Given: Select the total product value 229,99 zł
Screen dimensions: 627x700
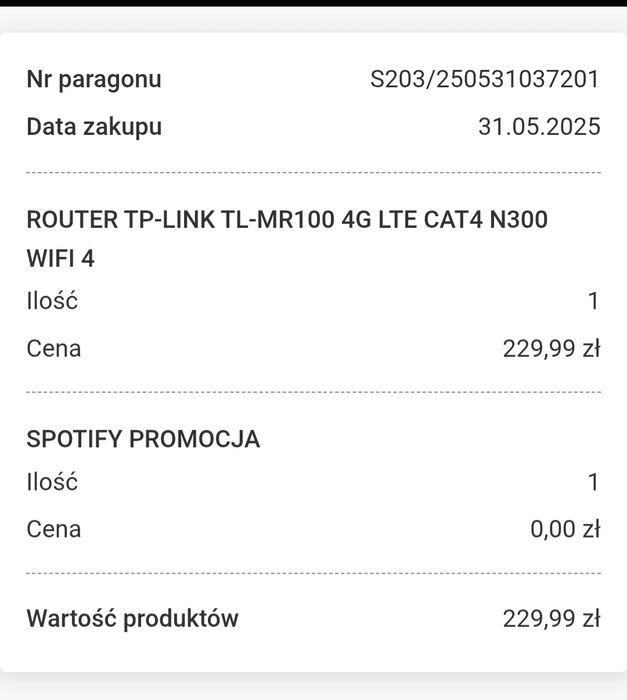Looking at the screenshot, I should click(551, 619).
